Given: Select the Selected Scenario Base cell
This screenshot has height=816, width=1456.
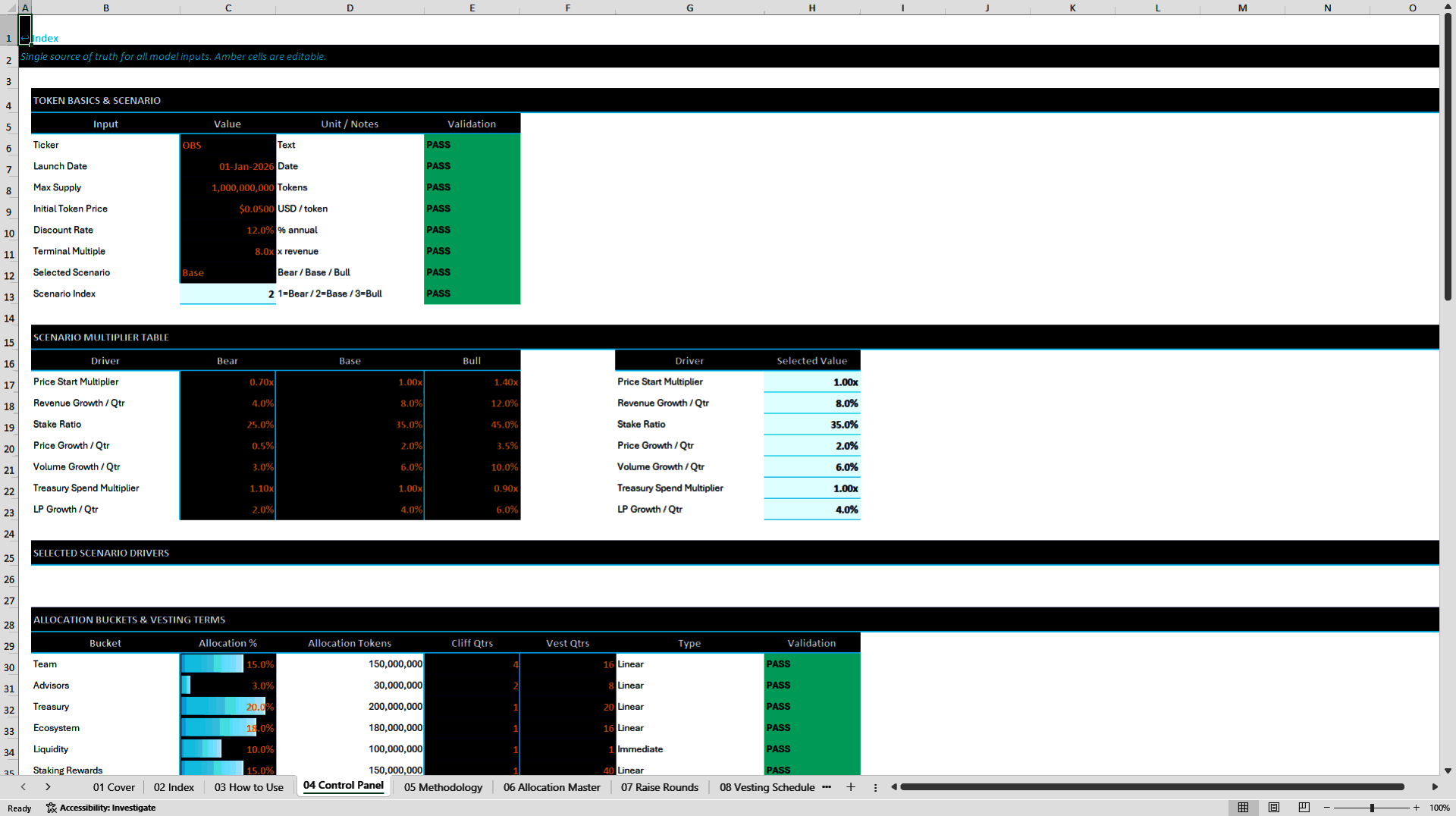Looking at the screenshot, I should click(x=227, y=272).
